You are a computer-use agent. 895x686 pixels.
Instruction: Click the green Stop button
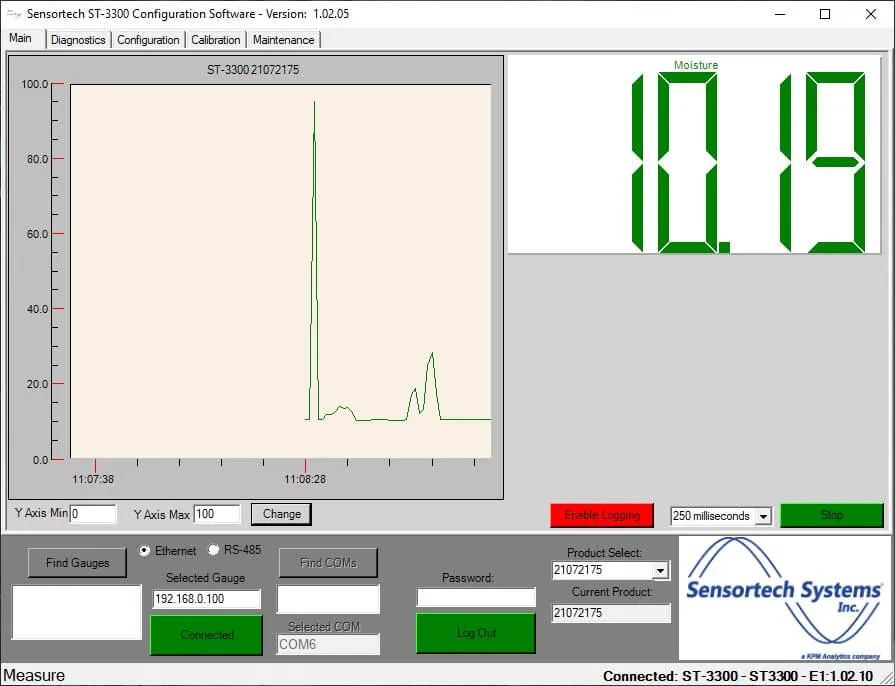tap(831, 514)
